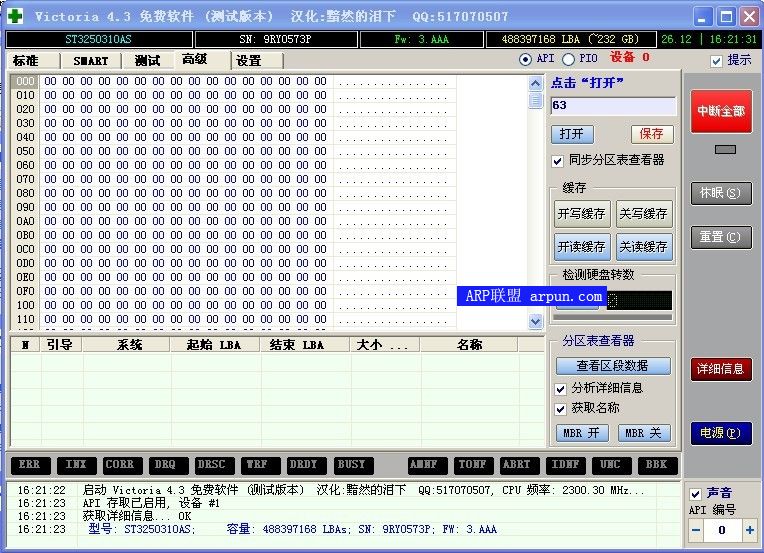Switch to the 标准 tab
This screenshot has height=553, width=764.
point(32,61)
